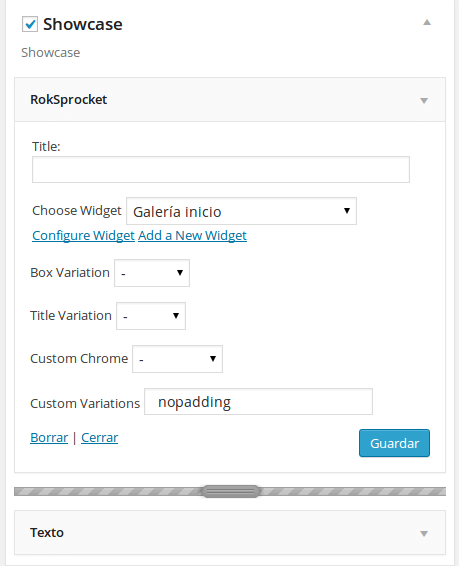Viewport: 459px width, 566px height.
Task: Expand the Texto widget with its arrow
Action: (x=424, y=534)
